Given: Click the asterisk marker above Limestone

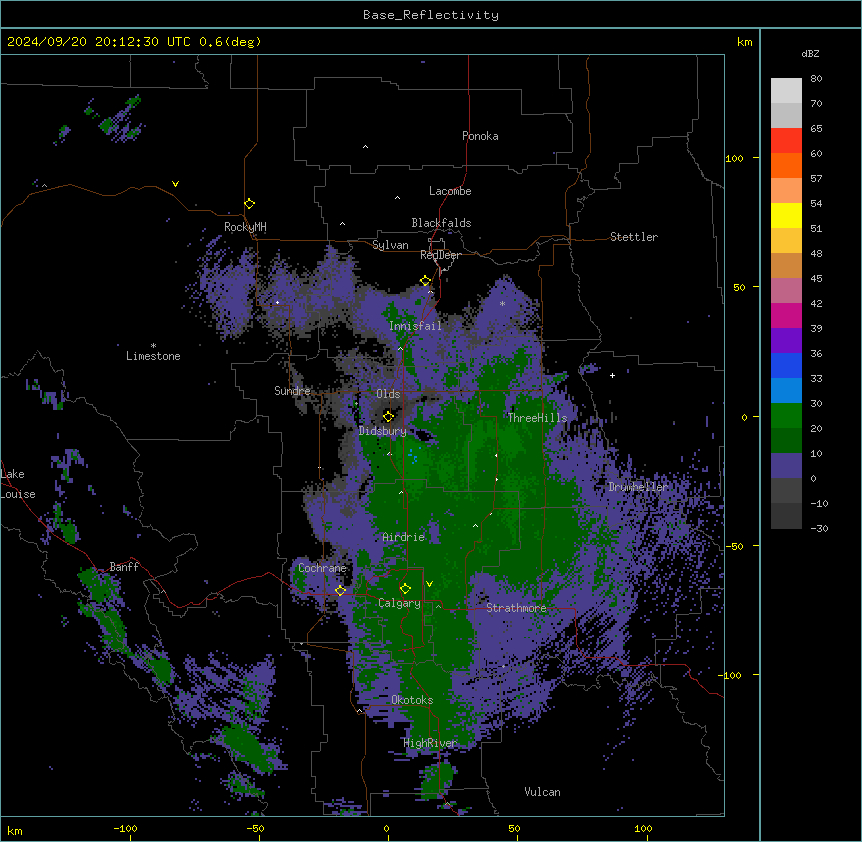Looking at the screenshot, I should point(153,346).
